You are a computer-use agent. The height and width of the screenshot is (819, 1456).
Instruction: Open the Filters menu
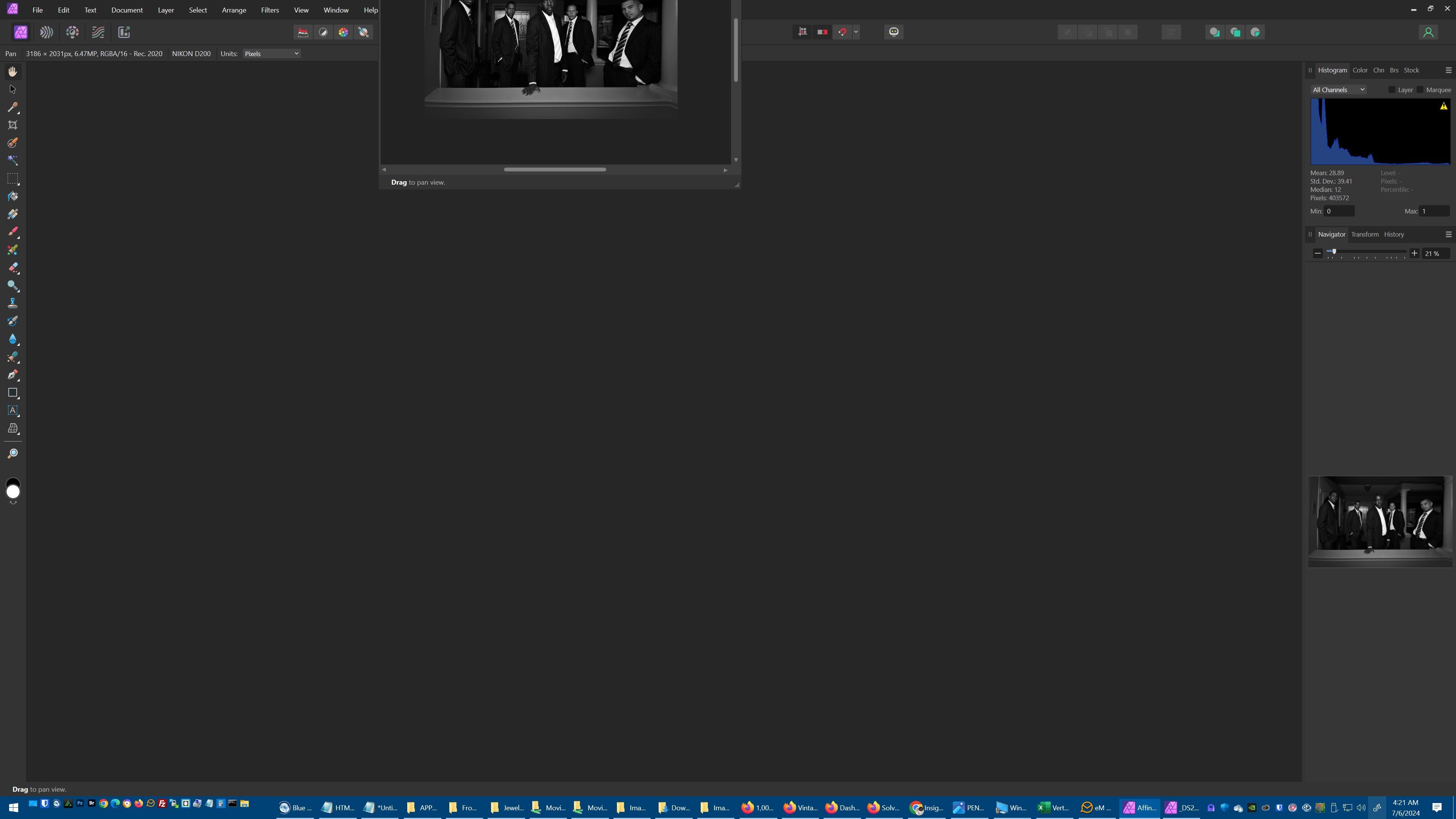point(269,9)
